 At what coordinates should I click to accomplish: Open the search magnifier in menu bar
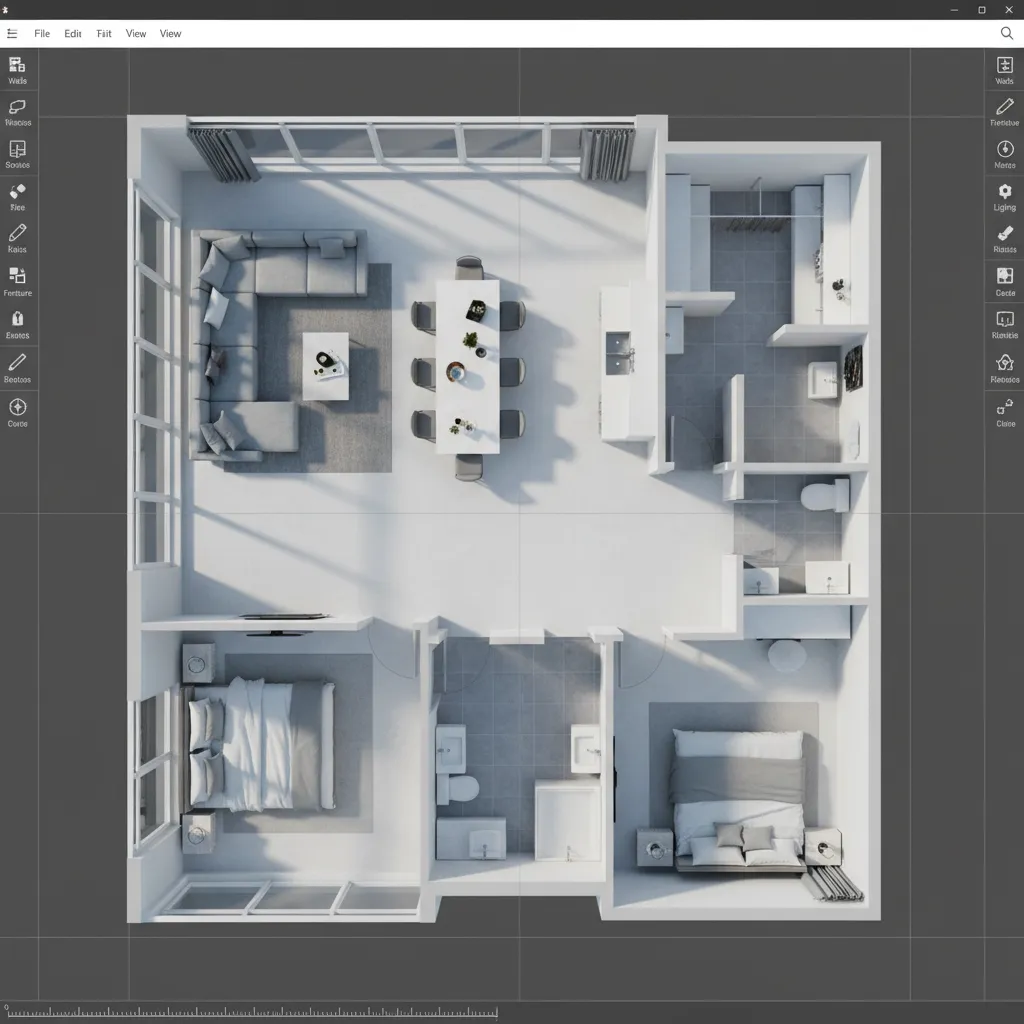click(x=1006, y=33)
